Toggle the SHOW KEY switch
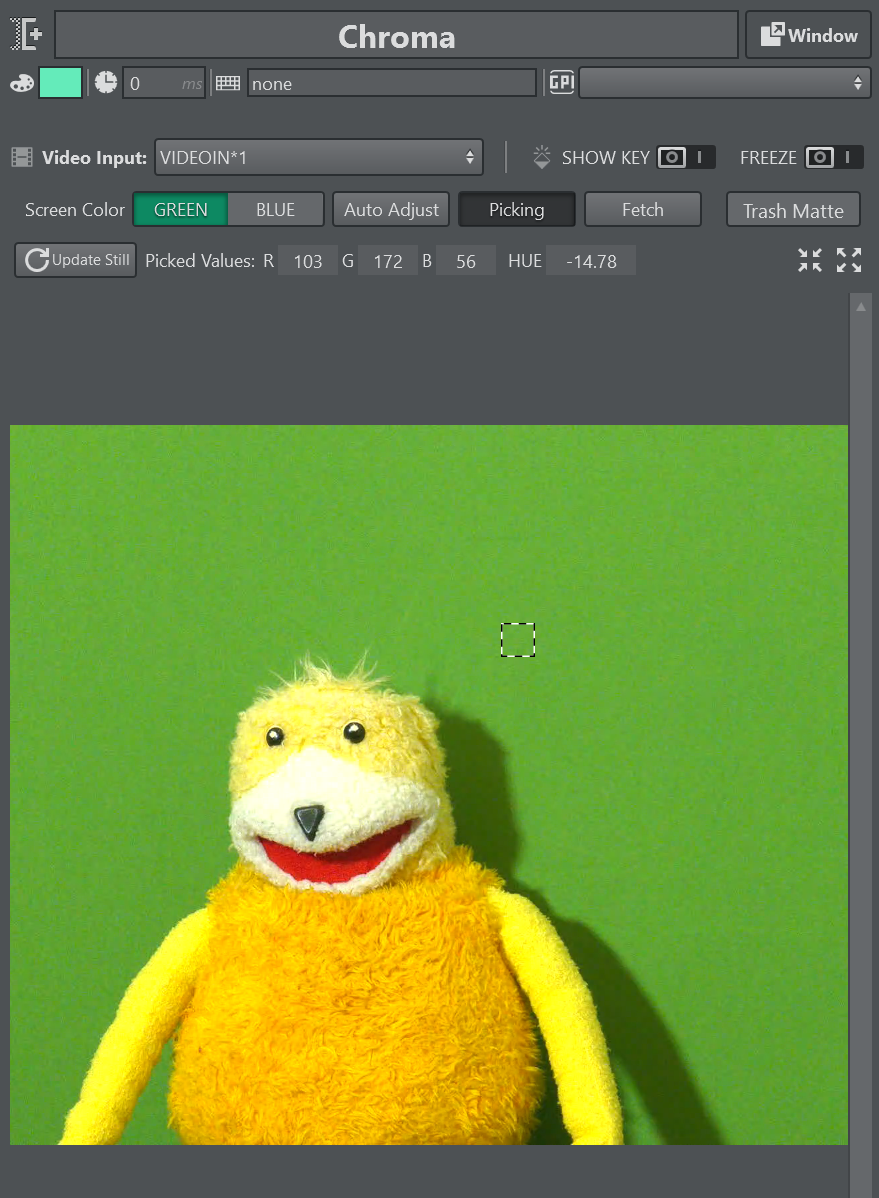Viewport: 879px width, 1198px height. click(x=686, y=158)
